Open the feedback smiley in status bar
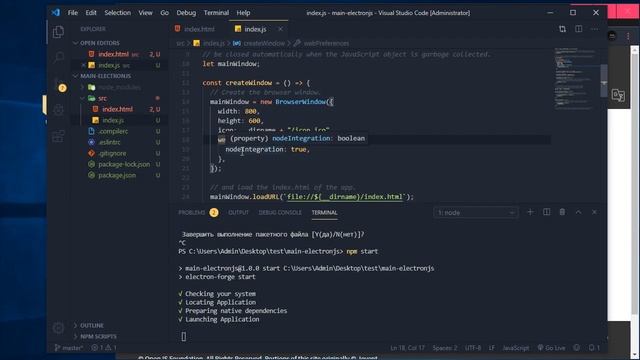 coord(576,348)
